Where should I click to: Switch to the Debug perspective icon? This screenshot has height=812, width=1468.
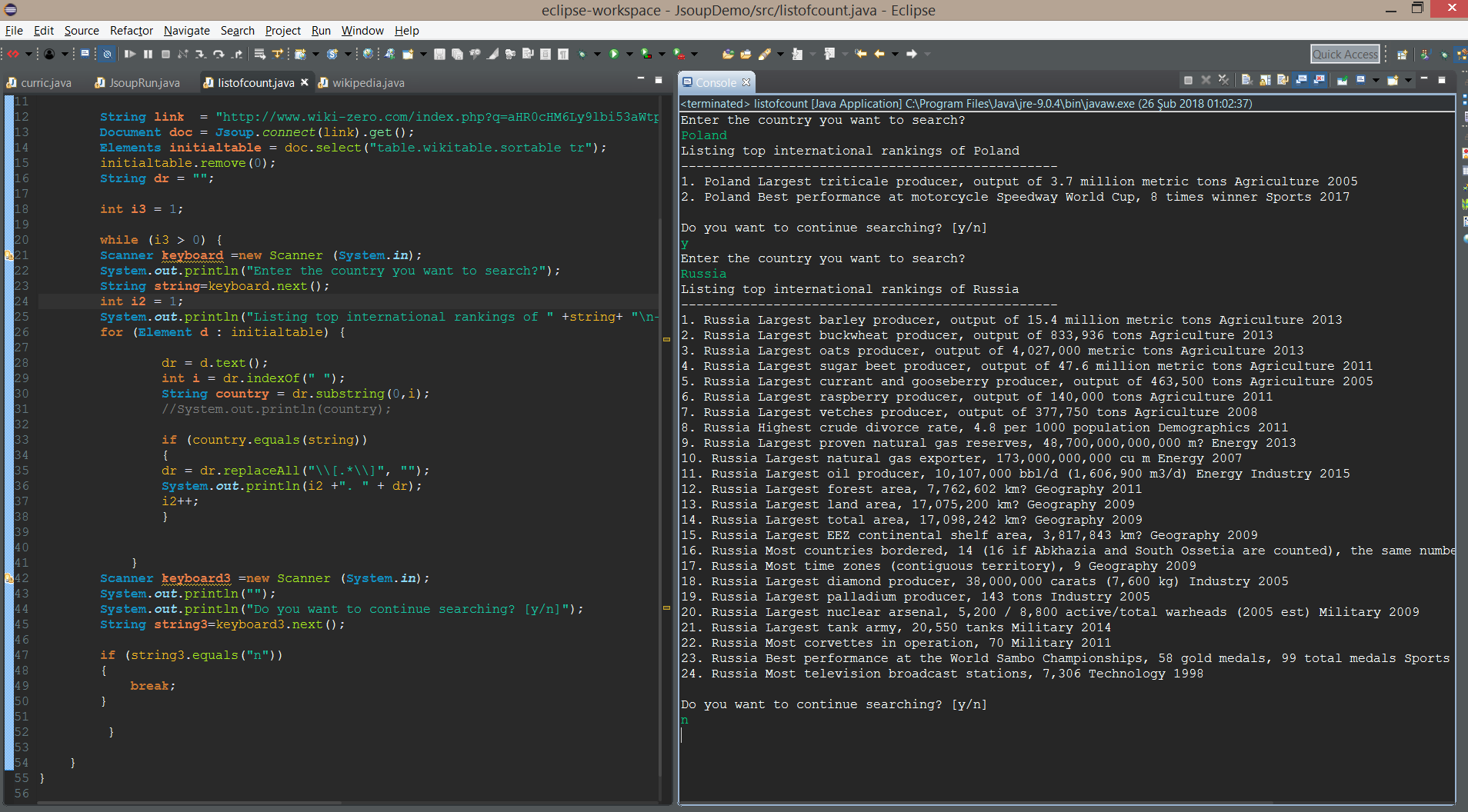click(x=1443, y=54)
